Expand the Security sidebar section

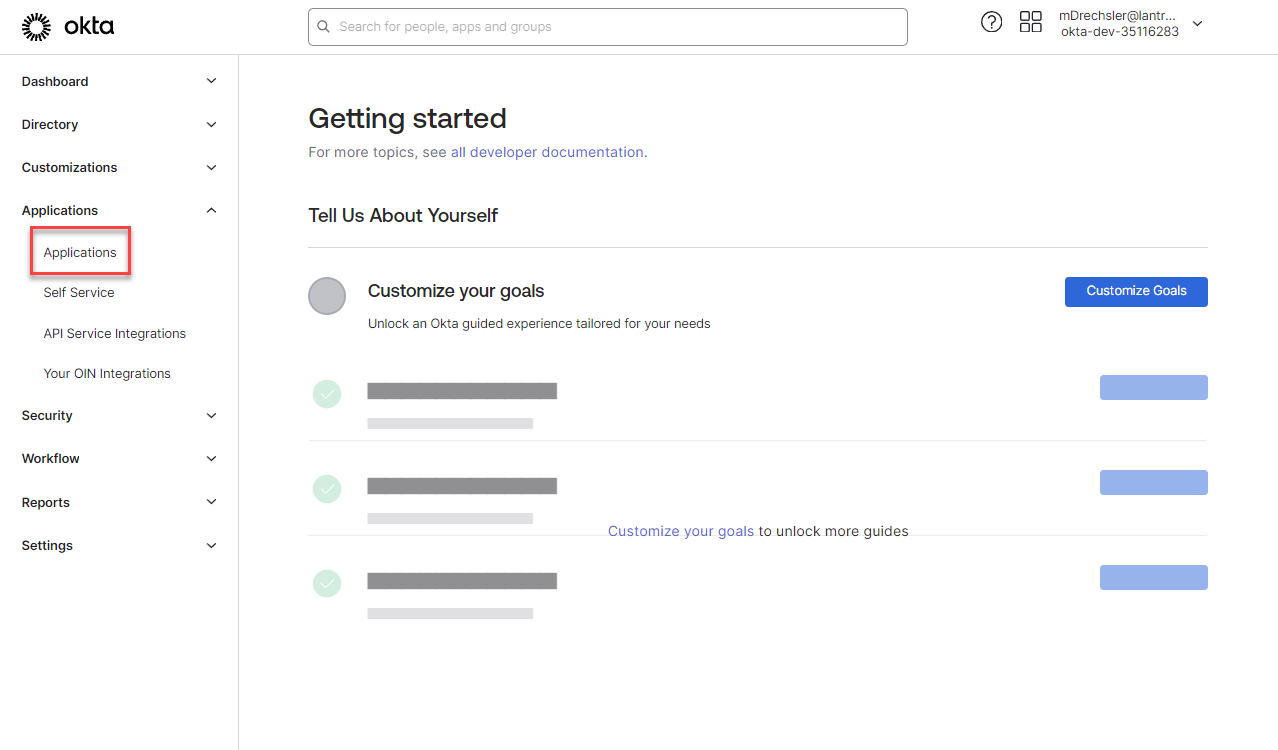click(x=211, y=415)
